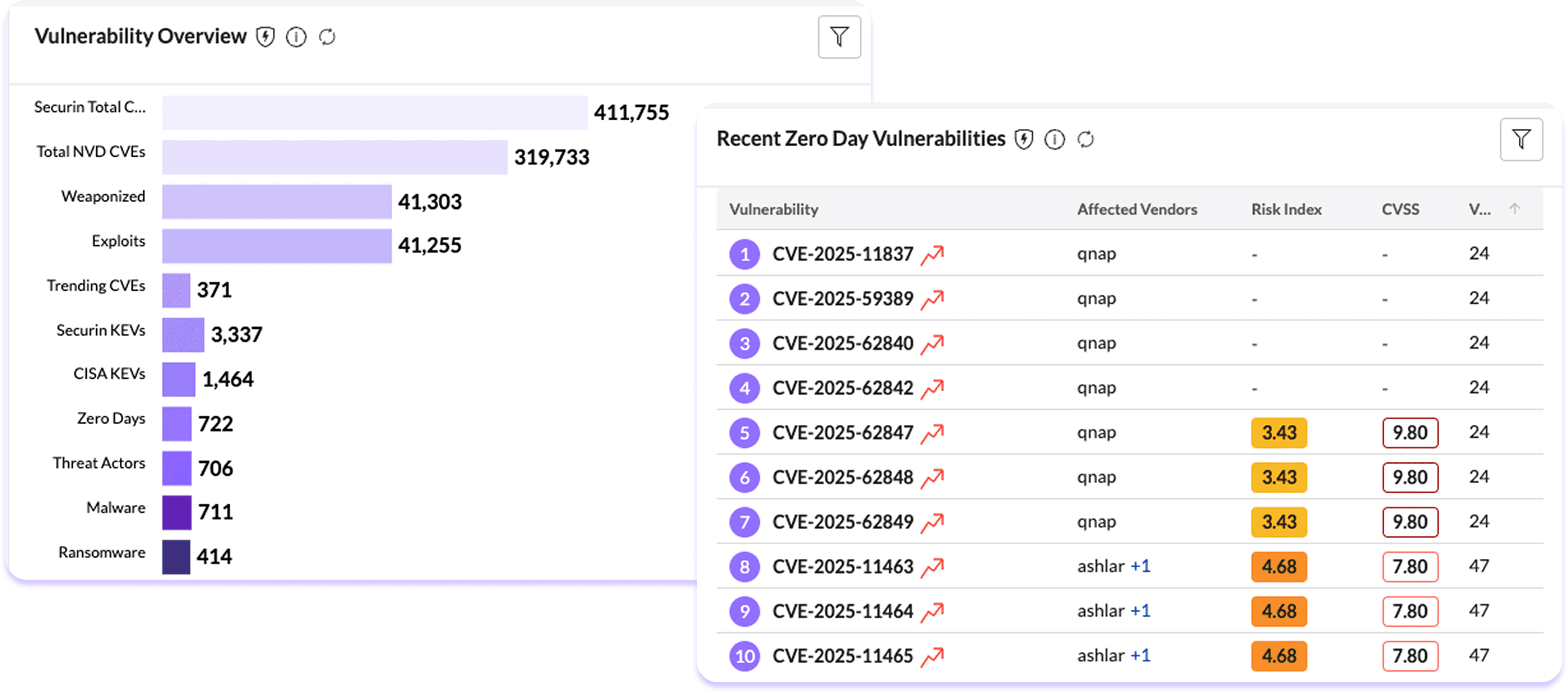1568x693 pixels.
Task: Open CVE-2025-59389 vulnerability details
Action: (842, 298)
